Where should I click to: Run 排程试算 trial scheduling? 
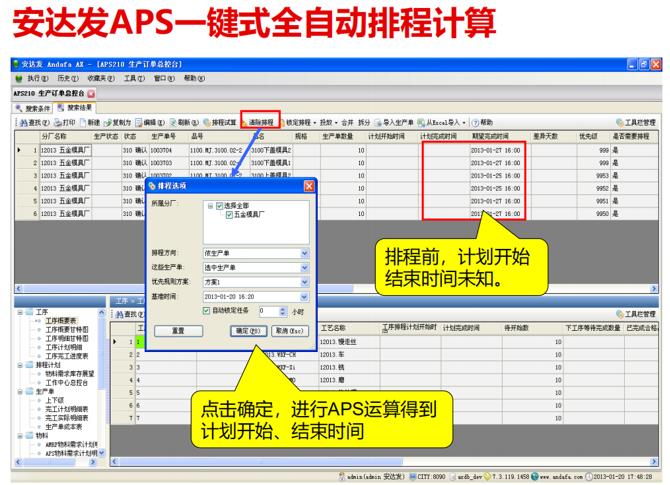[220, 123]
